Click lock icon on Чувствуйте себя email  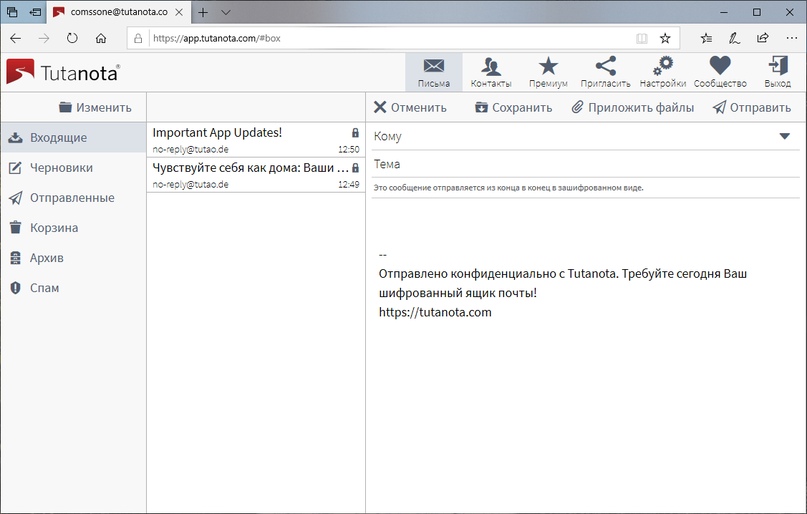[355, 168]
